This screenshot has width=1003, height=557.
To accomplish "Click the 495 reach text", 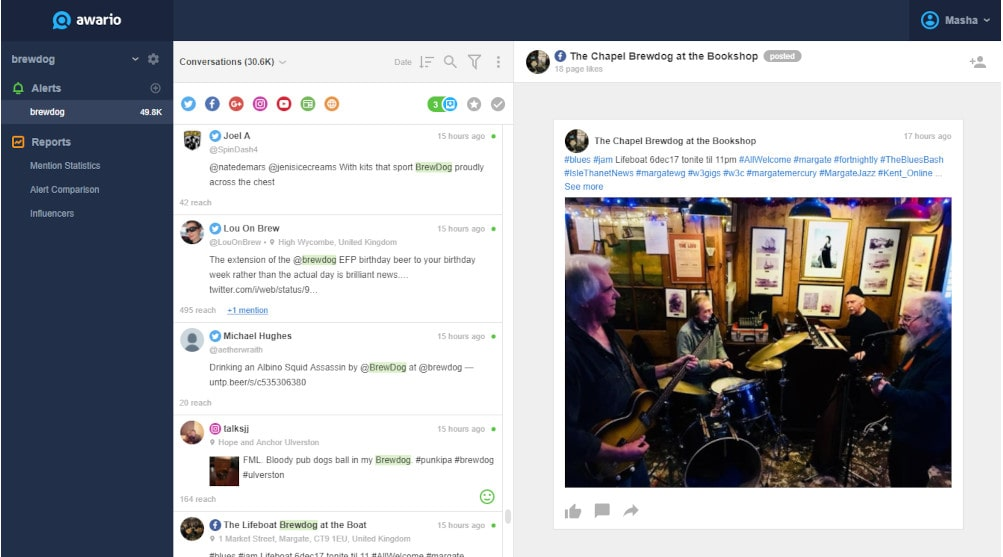I will coord(198,310).
